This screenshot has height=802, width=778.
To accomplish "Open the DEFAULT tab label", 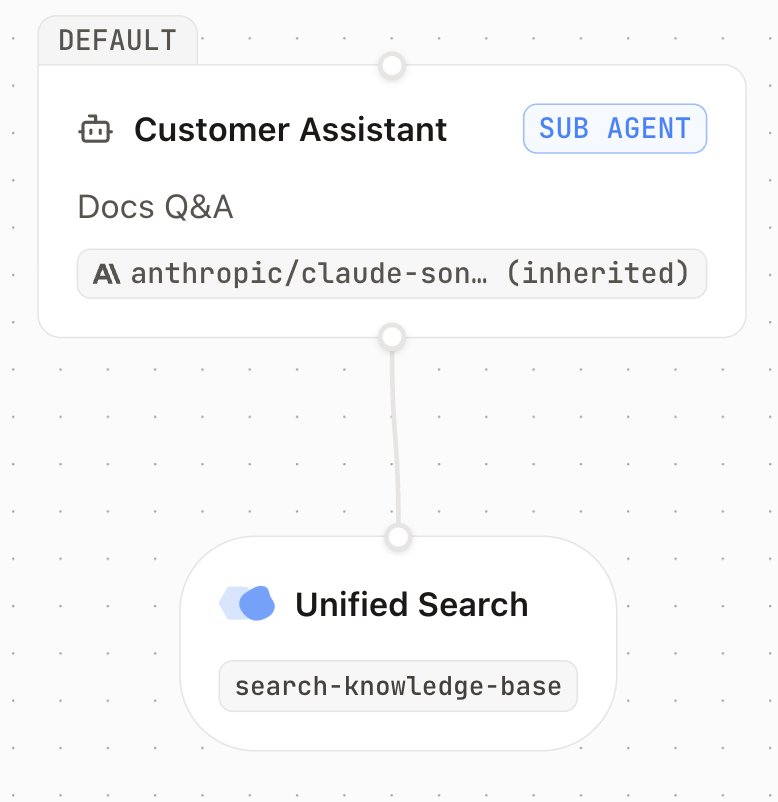I will point(118,40).
